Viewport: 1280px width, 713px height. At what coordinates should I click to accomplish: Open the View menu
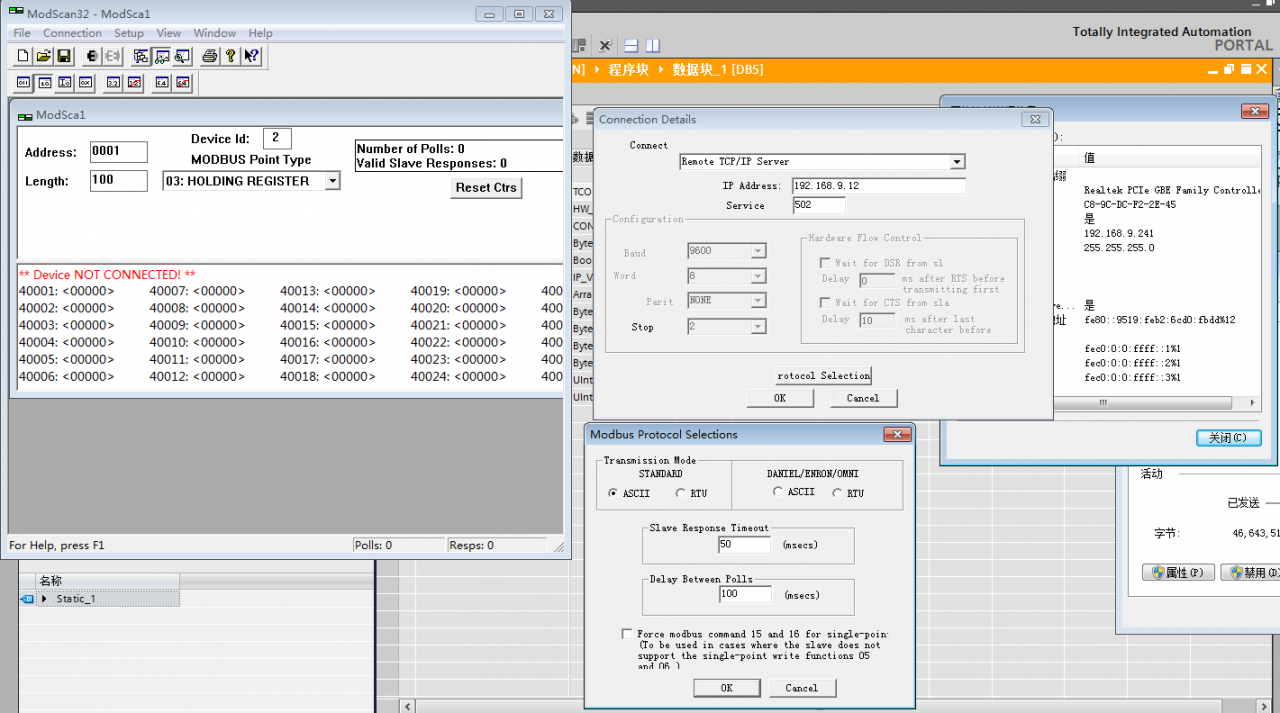point(169,33)
